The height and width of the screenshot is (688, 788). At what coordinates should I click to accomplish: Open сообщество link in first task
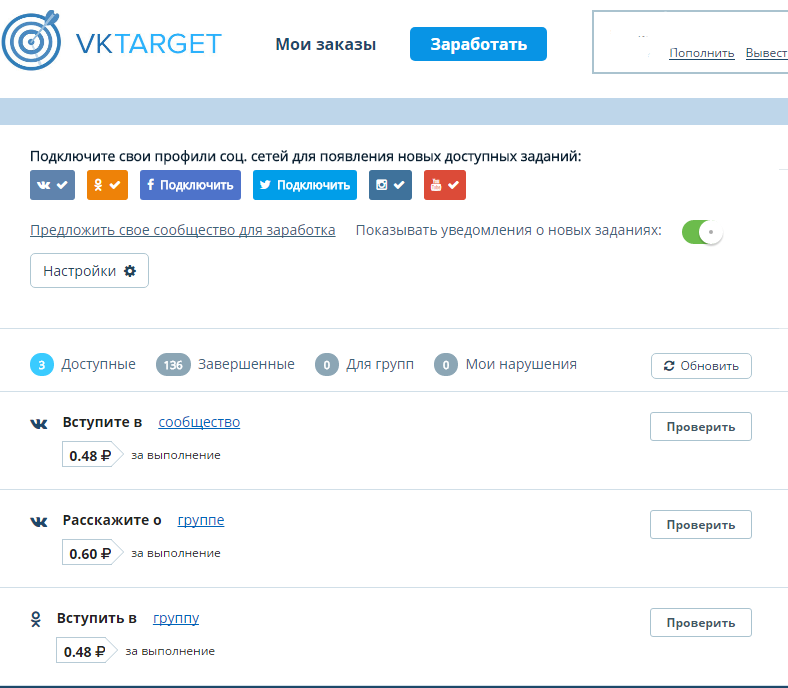click(200, 422)
